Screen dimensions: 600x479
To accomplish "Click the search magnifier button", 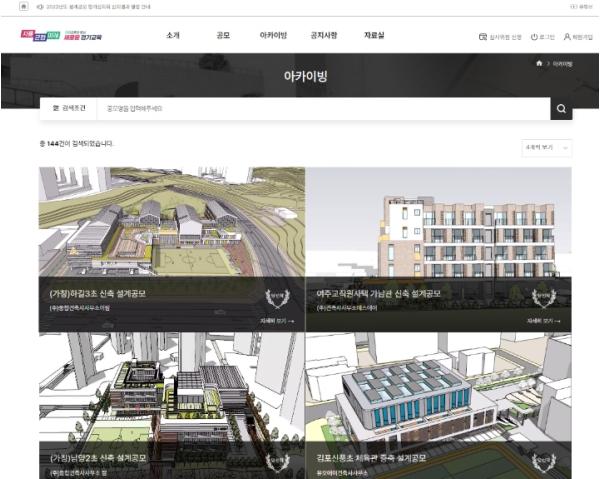I will (x=561, y=108).
